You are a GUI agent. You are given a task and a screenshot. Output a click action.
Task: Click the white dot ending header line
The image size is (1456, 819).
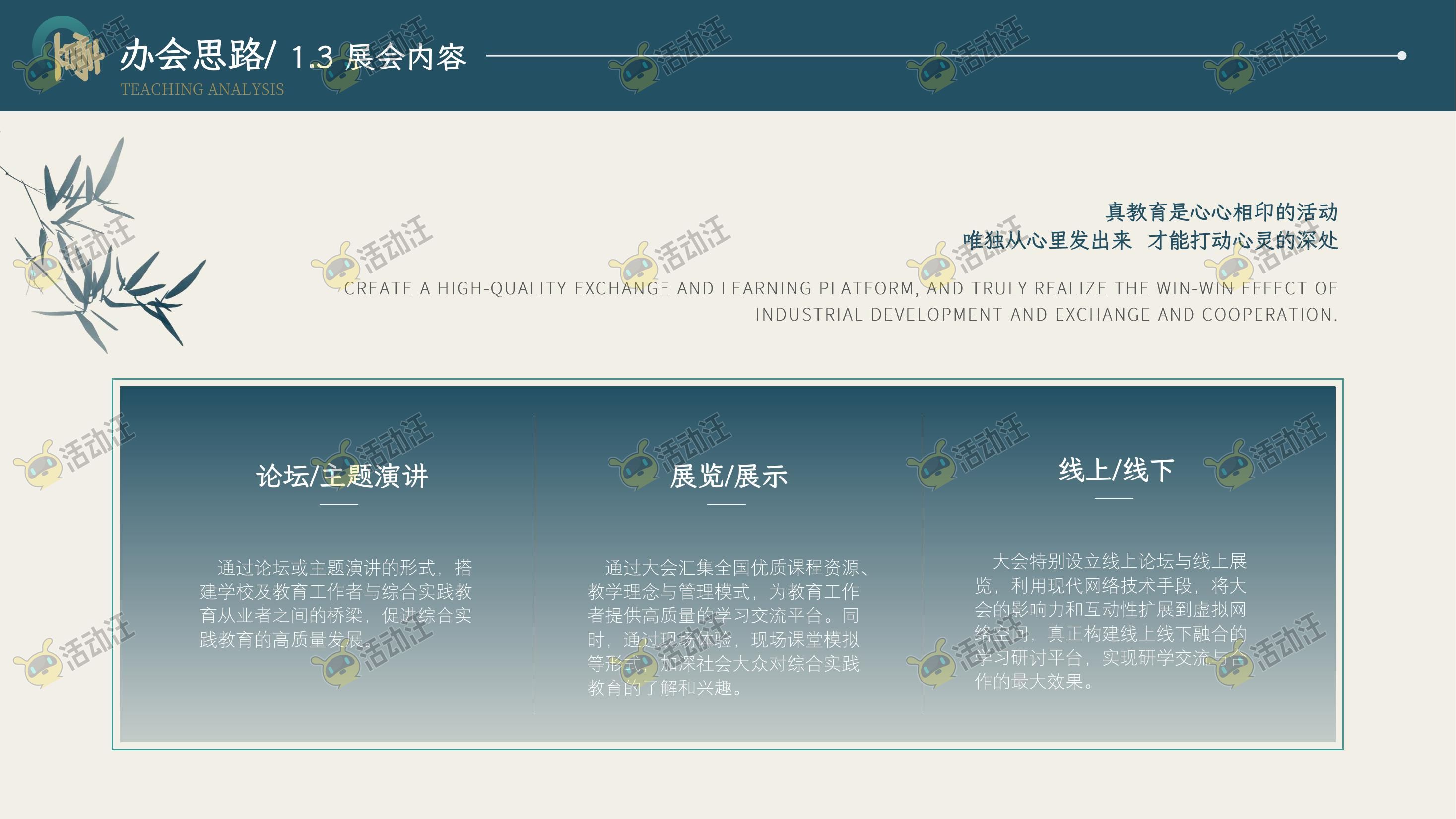(1402, 56)
